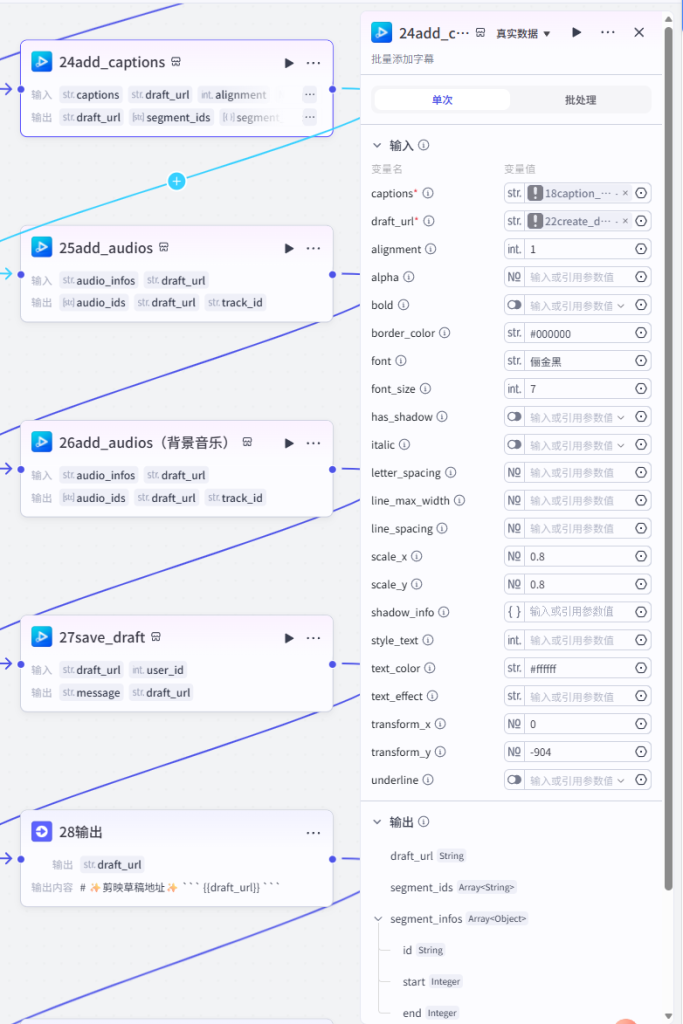Collapse the segment_infos output tree
The image size is (683, 1024).
[378, 919]
